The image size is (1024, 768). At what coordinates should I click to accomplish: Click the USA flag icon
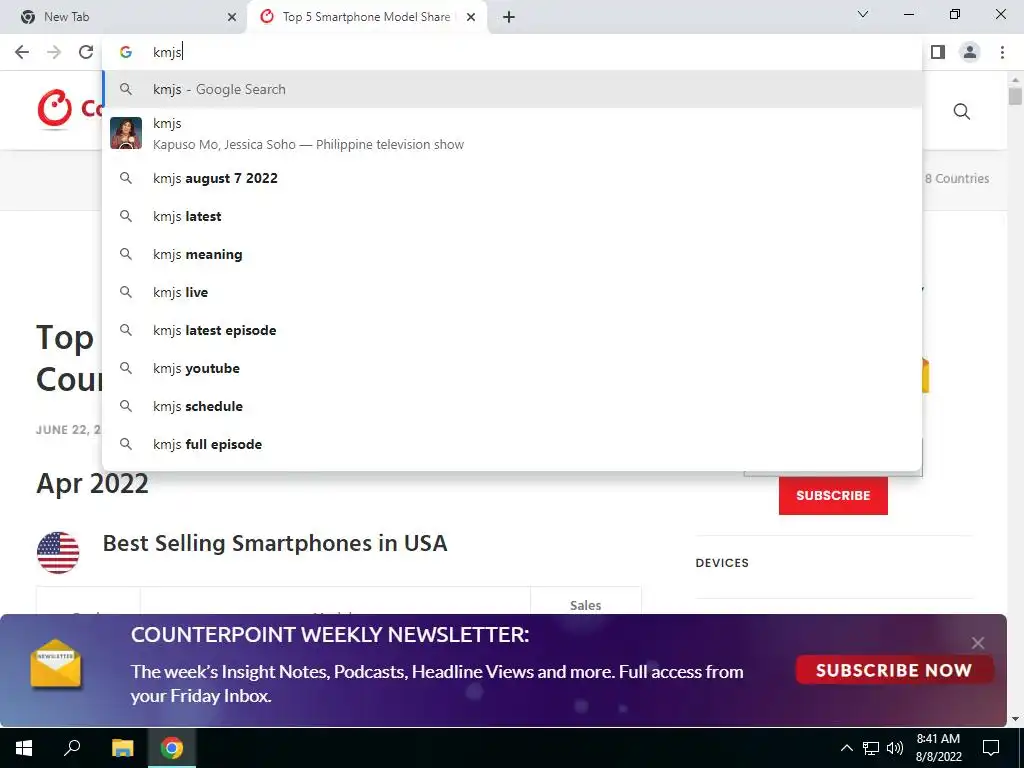58,552
